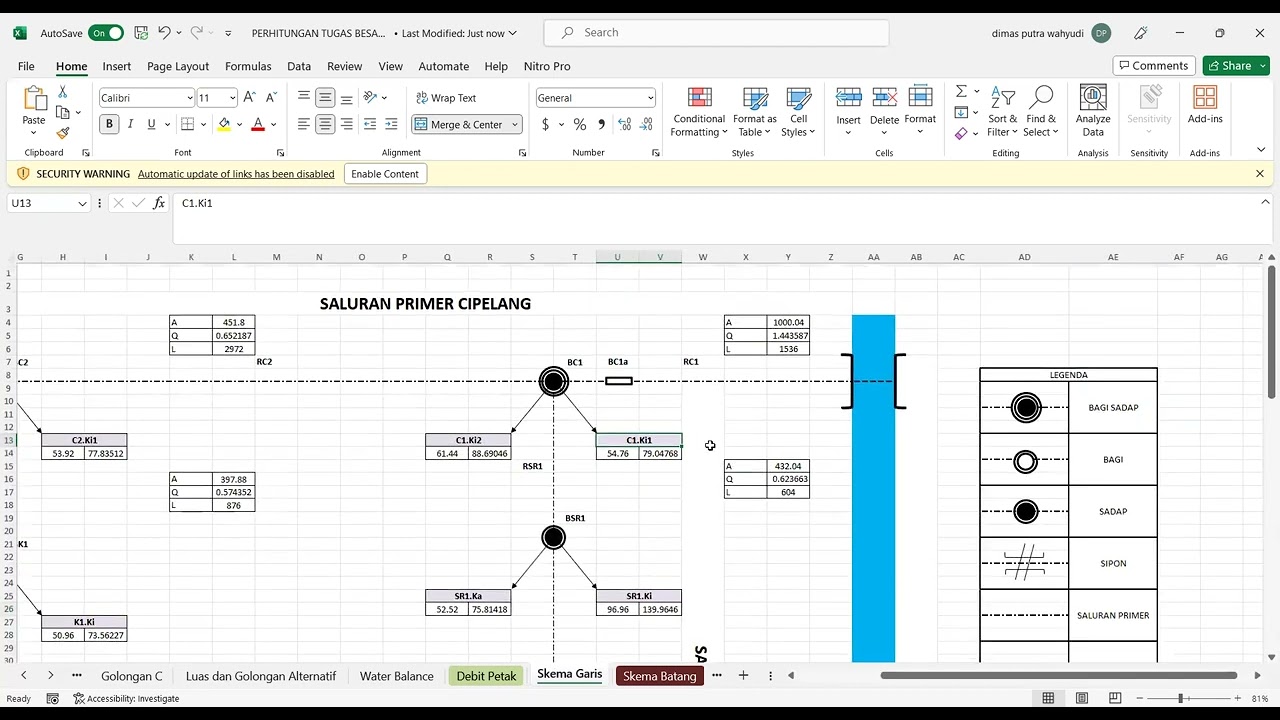The width and height of the screenshot is (1280, 720).
Task: Decrease decimal places
Action: 648,125
